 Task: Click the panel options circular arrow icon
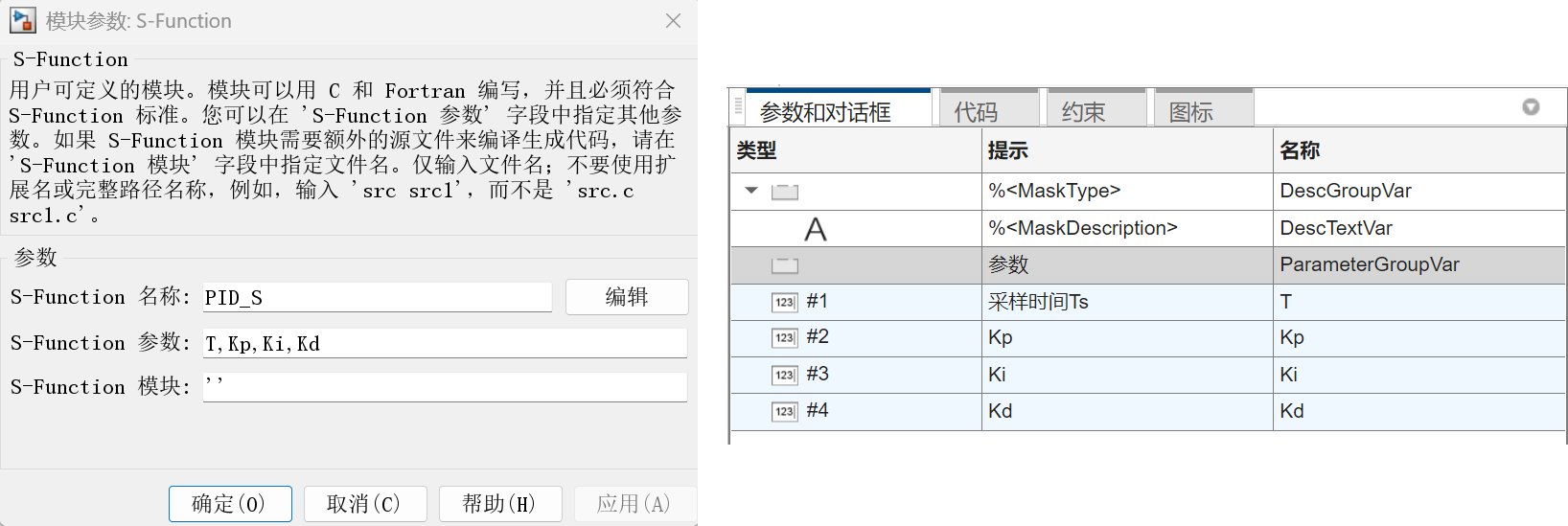tap(1531, 107)
